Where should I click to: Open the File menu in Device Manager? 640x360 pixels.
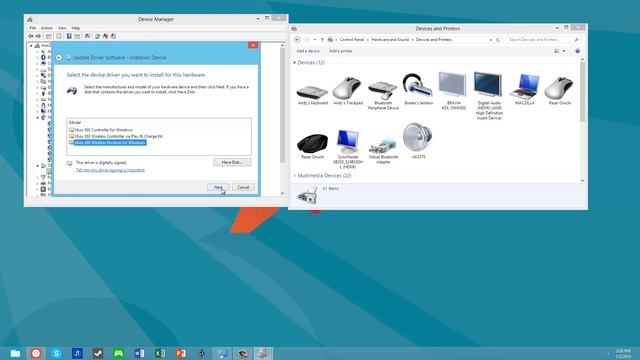pos(33,28)
